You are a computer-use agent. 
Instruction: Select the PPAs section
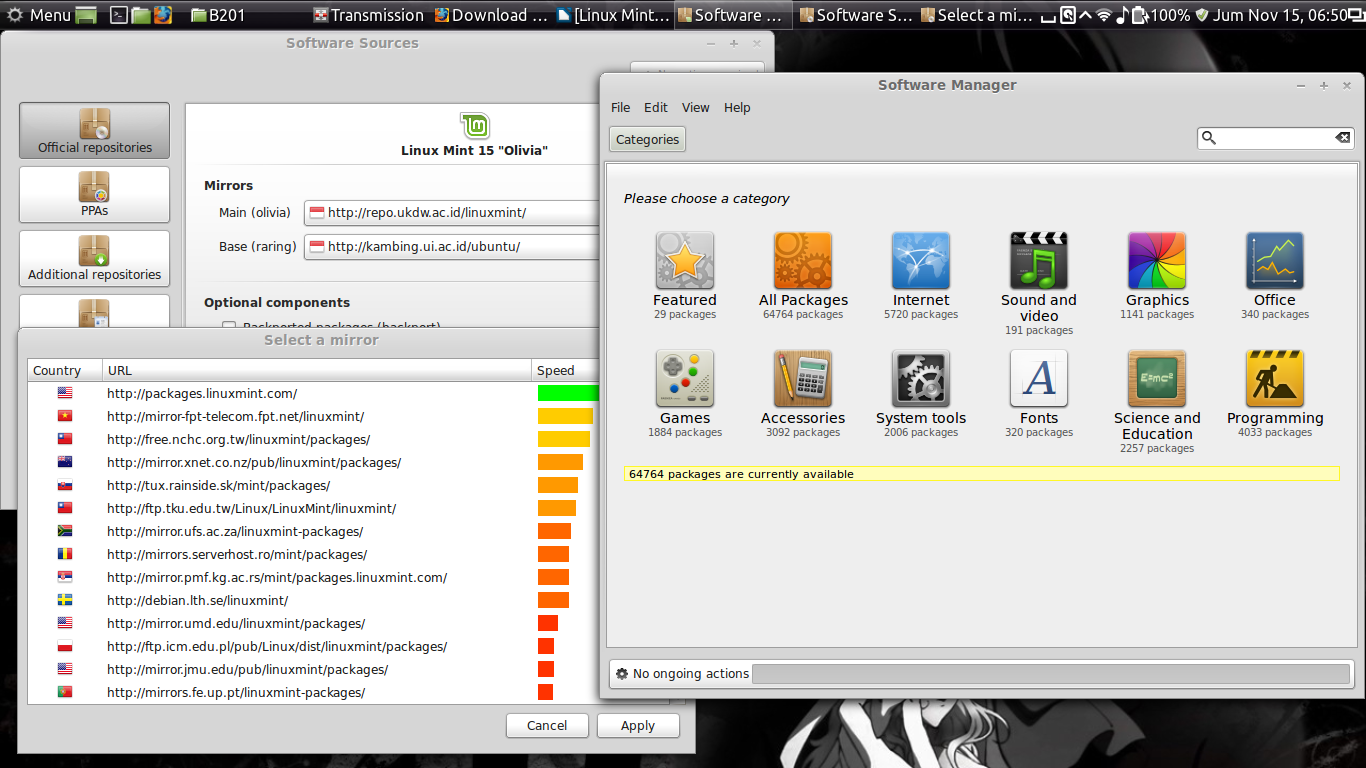tap(94, 194)
